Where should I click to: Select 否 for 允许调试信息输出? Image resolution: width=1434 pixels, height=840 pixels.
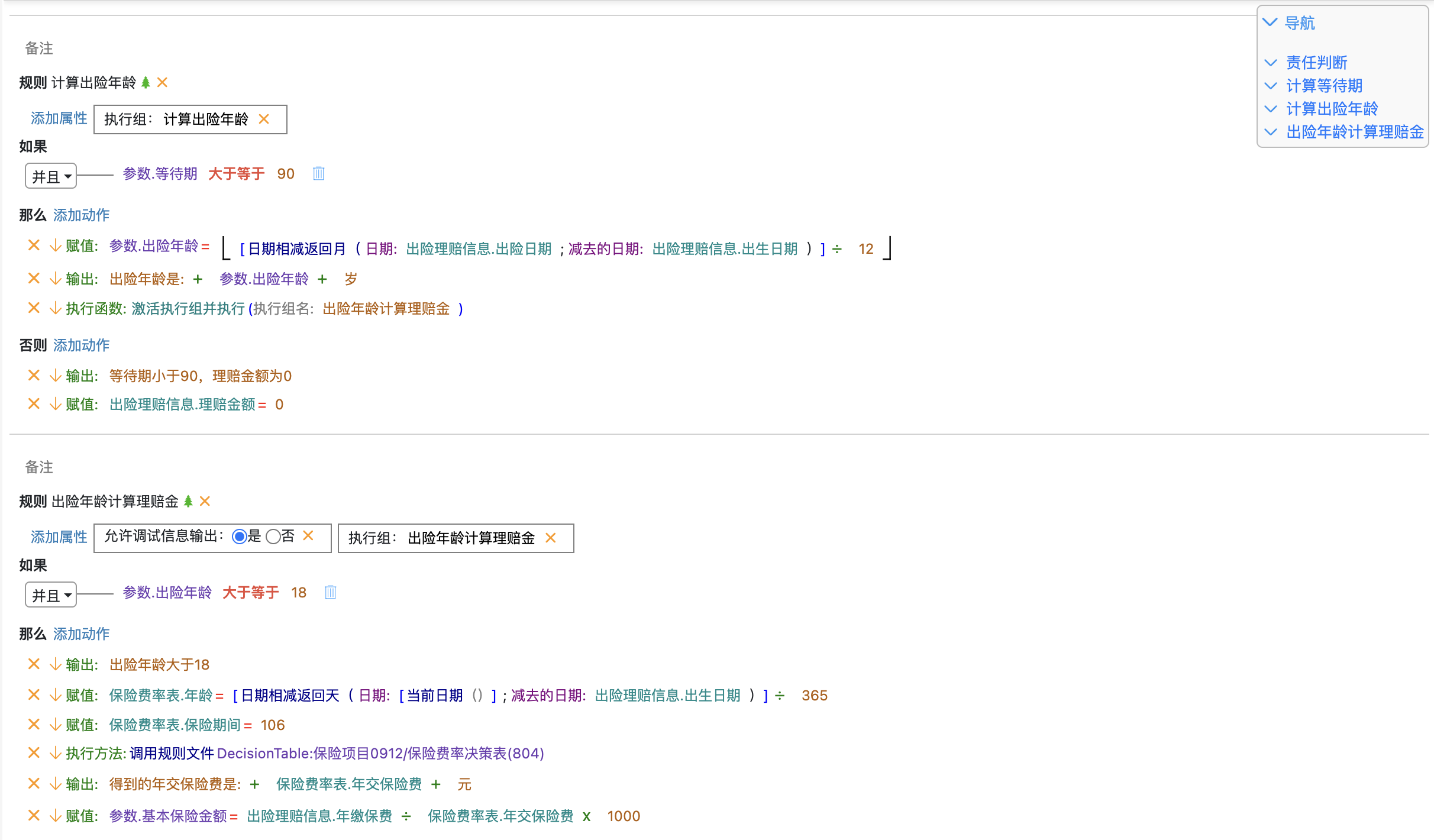273,537
